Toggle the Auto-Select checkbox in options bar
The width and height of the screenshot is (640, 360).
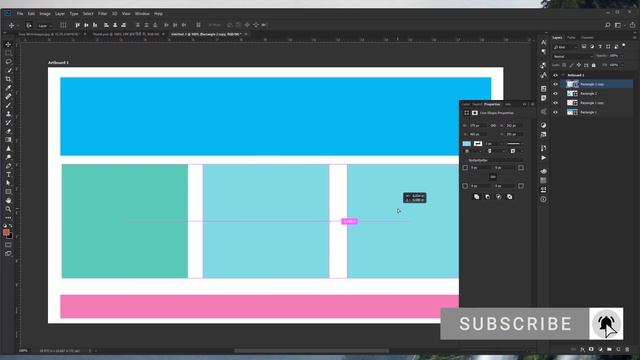29,25
